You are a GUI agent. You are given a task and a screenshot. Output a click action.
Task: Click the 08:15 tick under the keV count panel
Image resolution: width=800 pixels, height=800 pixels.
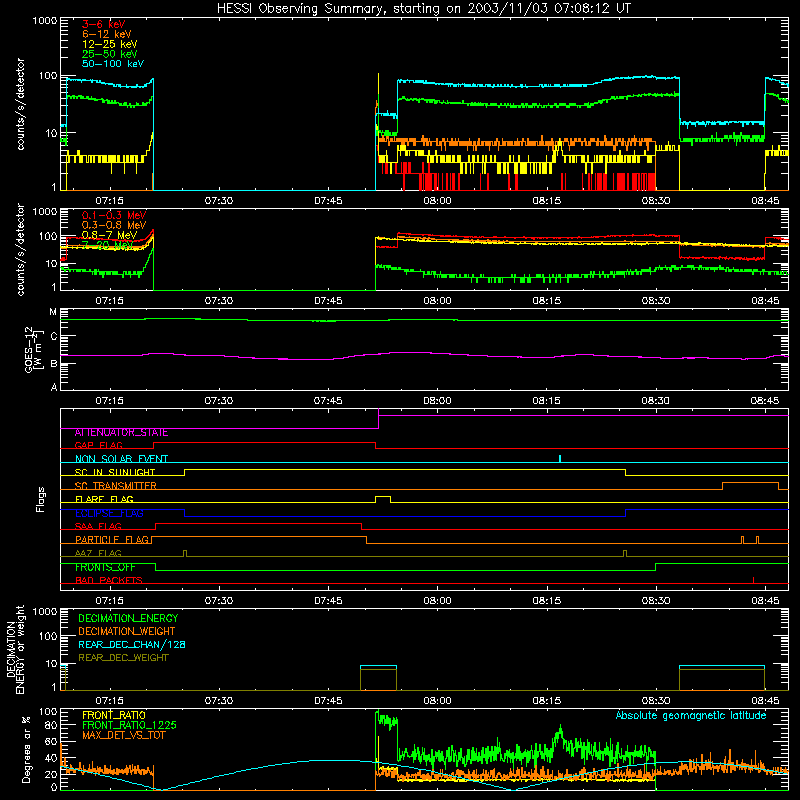546,201
